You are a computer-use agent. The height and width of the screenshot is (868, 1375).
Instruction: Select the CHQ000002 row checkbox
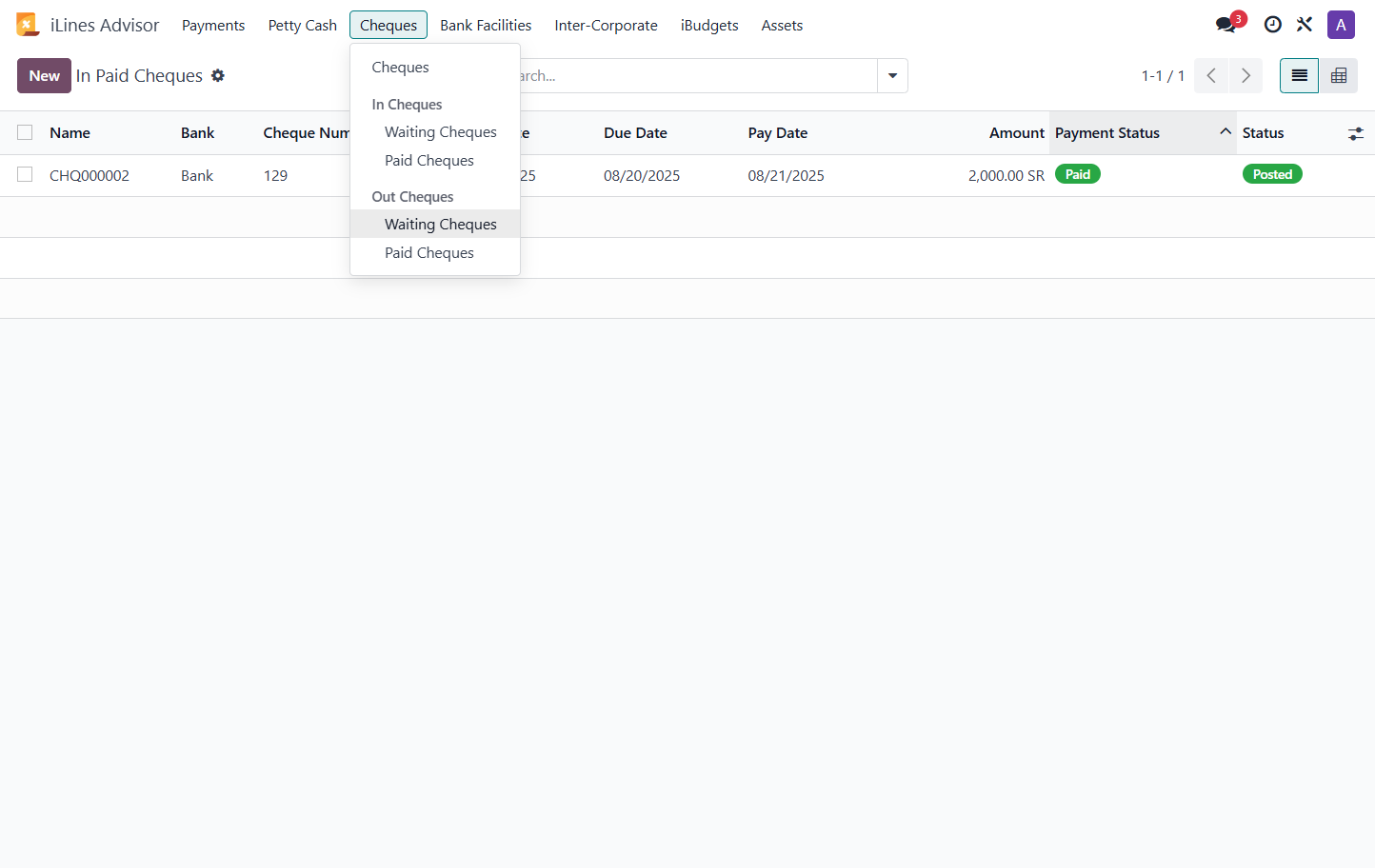pyautogui.click(x=25, y=174)
